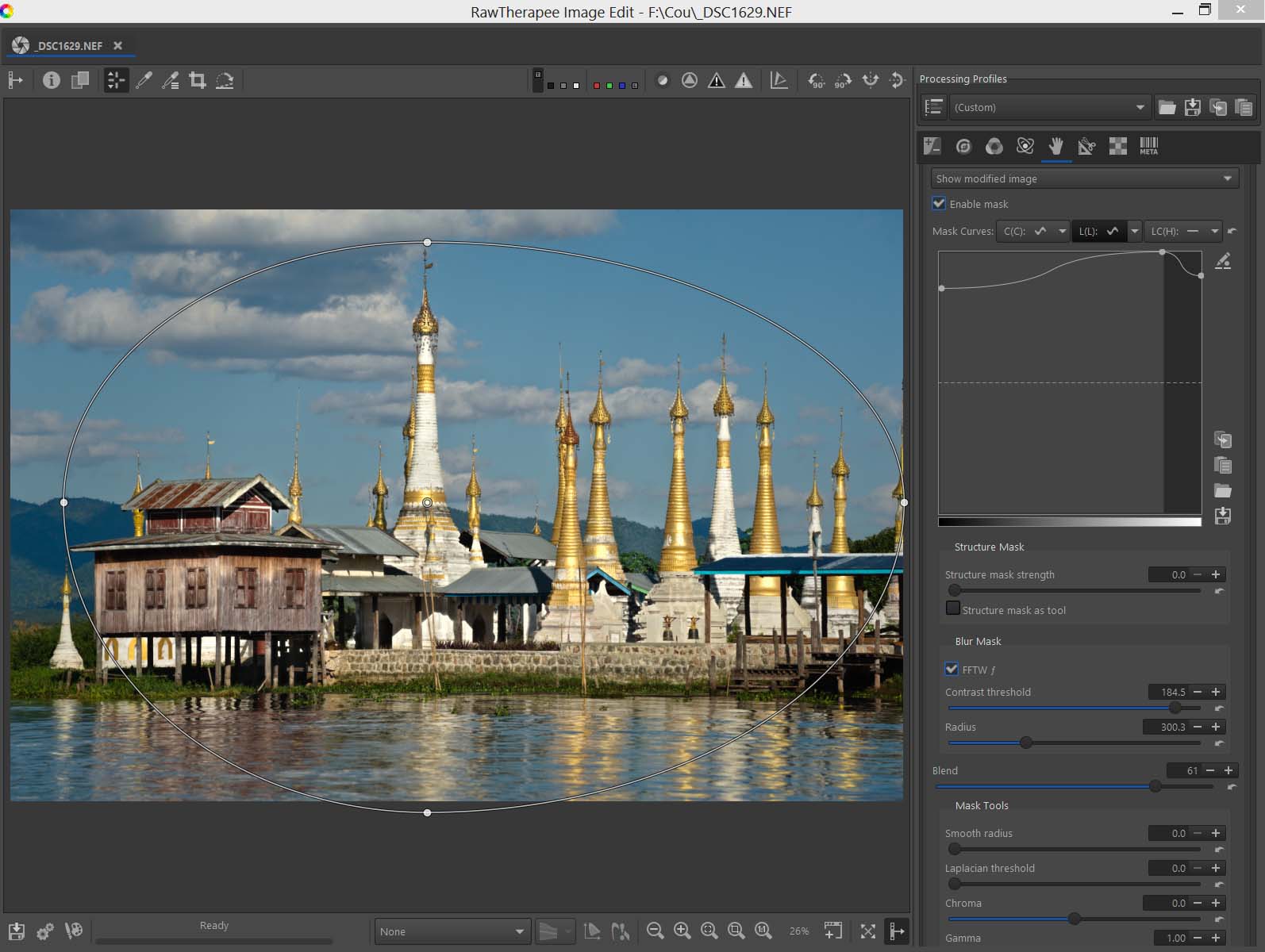The height and width of the screenshot is (952, 1265).
Task: Flip the image horizontally
Action: [x=871, y=80]
